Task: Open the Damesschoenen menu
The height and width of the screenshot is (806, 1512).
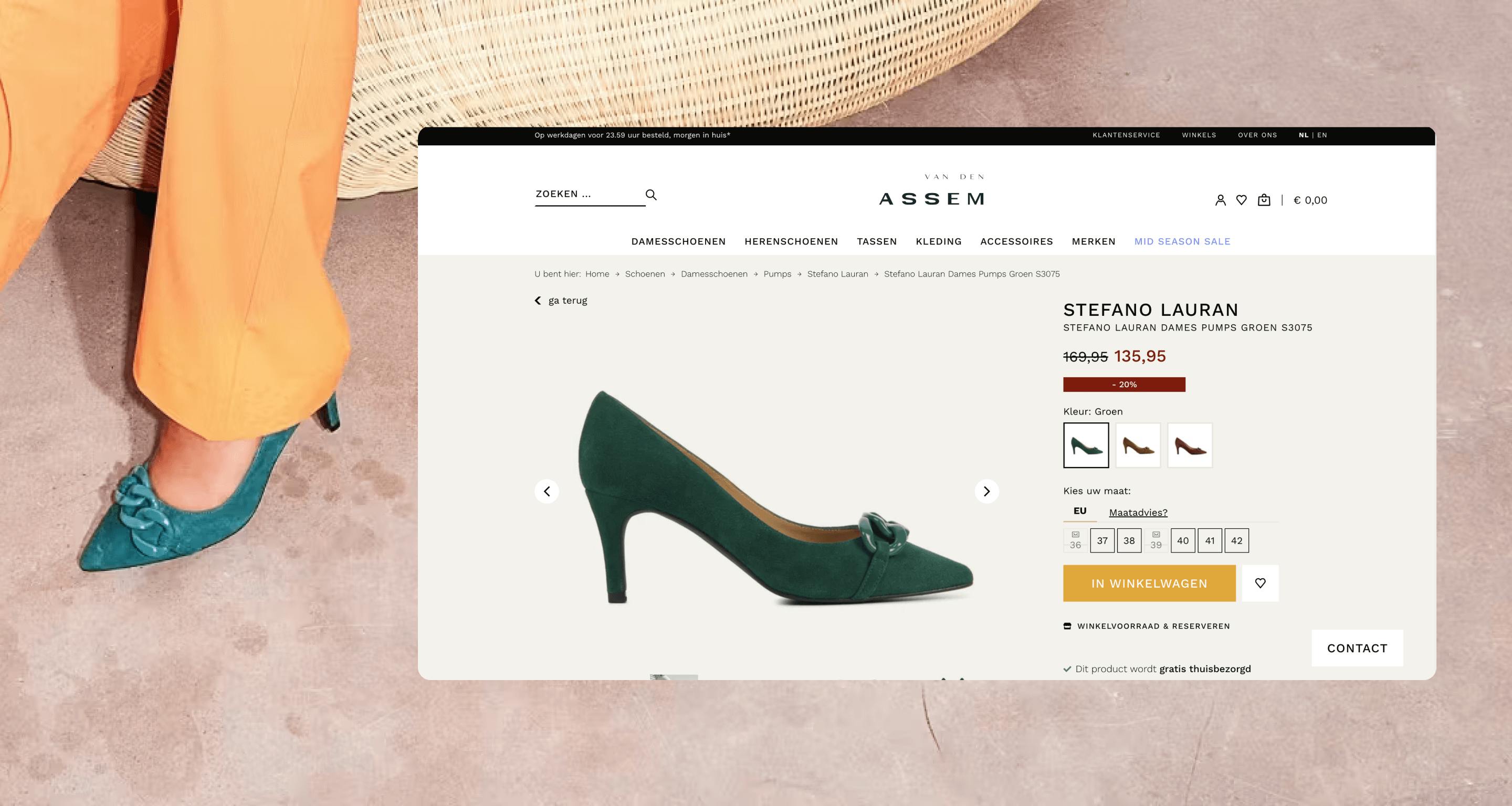Action: coord(678,241)
